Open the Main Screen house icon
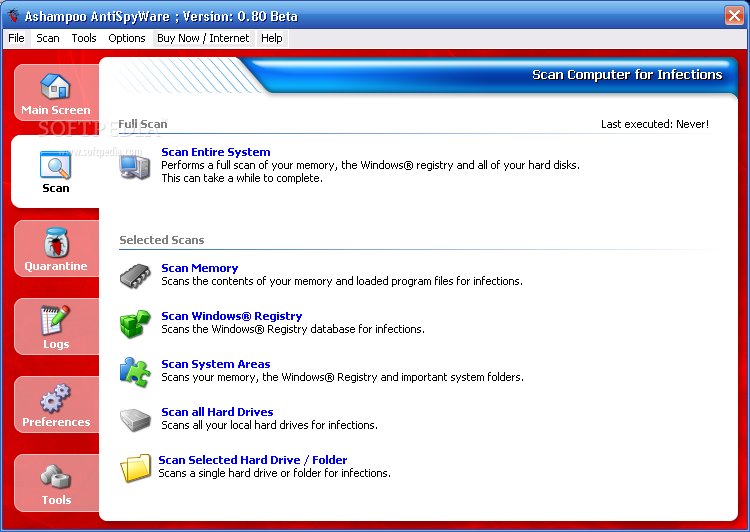Screen dimensions: 750x532 tap(55, 87)
